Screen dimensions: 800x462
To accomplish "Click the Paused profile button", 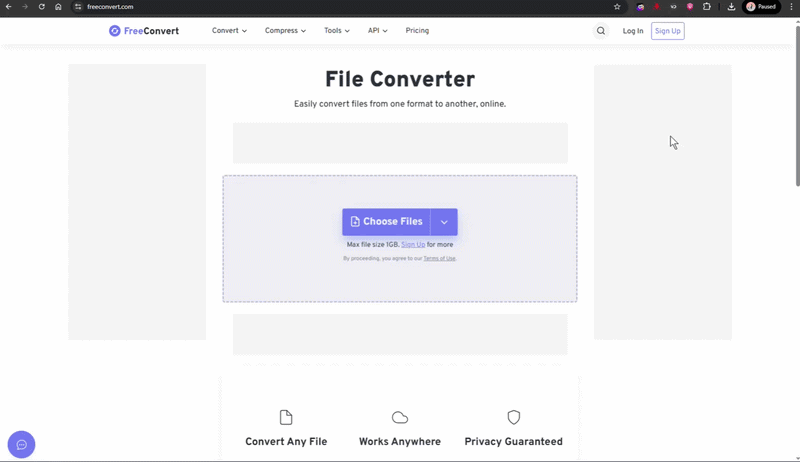I will (x=761, y=7).
